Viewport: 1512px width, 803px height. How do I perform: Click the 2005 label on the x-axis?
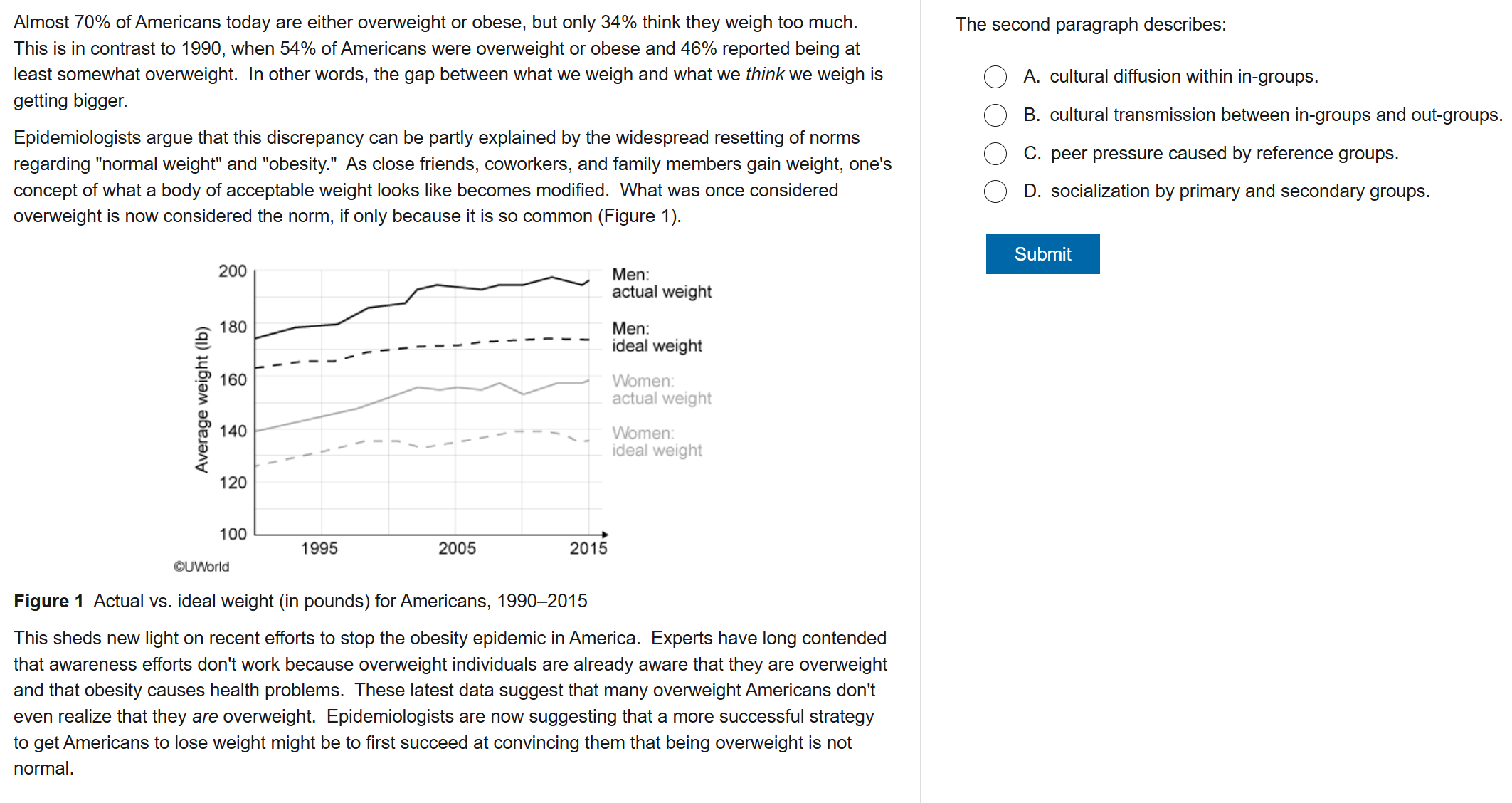(457, 549)
